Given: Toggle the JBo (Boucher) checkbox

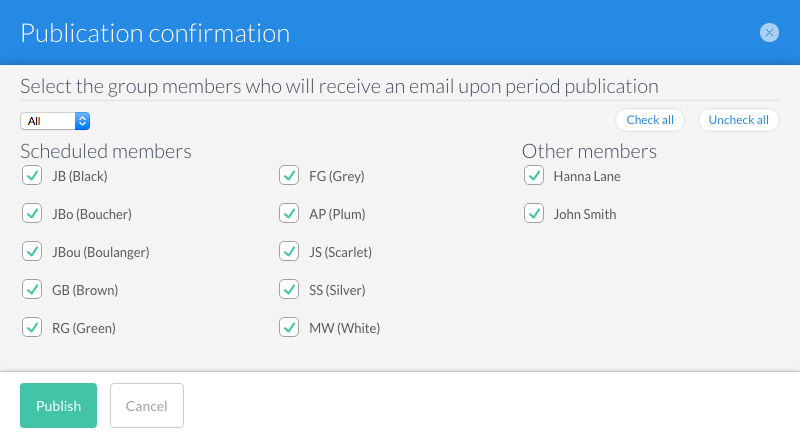Looking at the screenshot, I should coord(32,213).
